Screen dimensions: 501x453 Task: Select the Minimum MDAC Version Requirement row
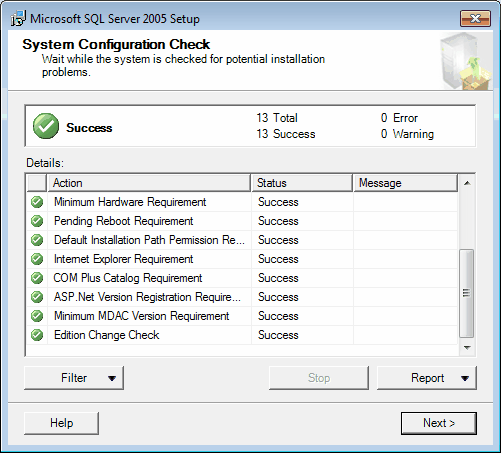242,316
